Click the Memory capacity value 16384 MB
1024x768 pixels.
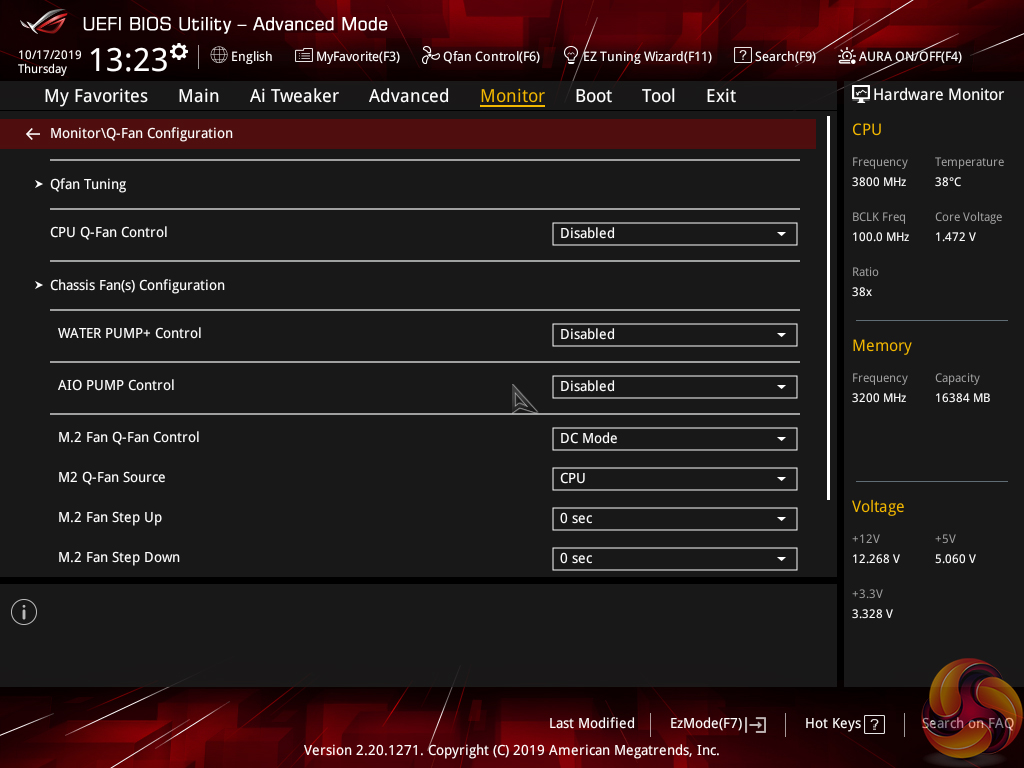963,398
